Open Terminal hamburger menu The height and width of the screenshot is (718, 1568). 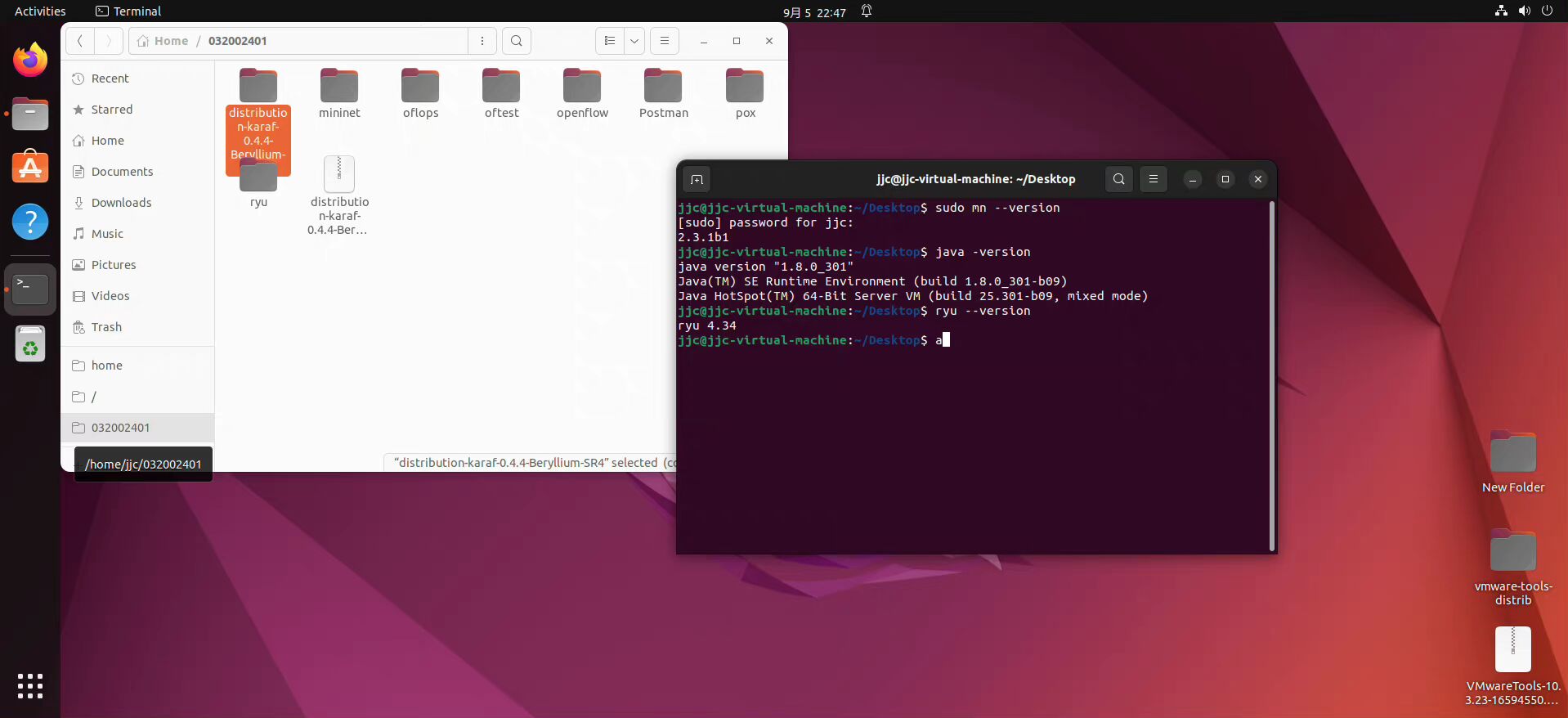coord(1154,179)
